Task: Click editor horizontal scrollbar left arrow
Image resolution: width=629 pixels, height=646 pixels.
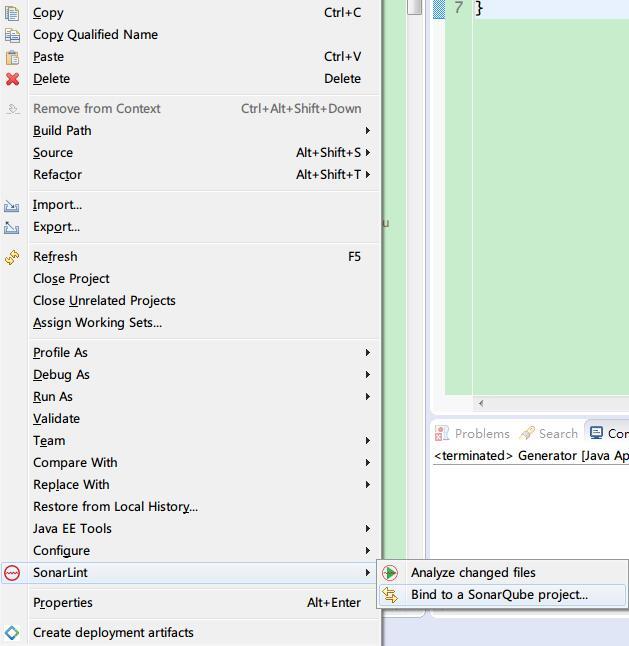Action: tap(481, 403)
